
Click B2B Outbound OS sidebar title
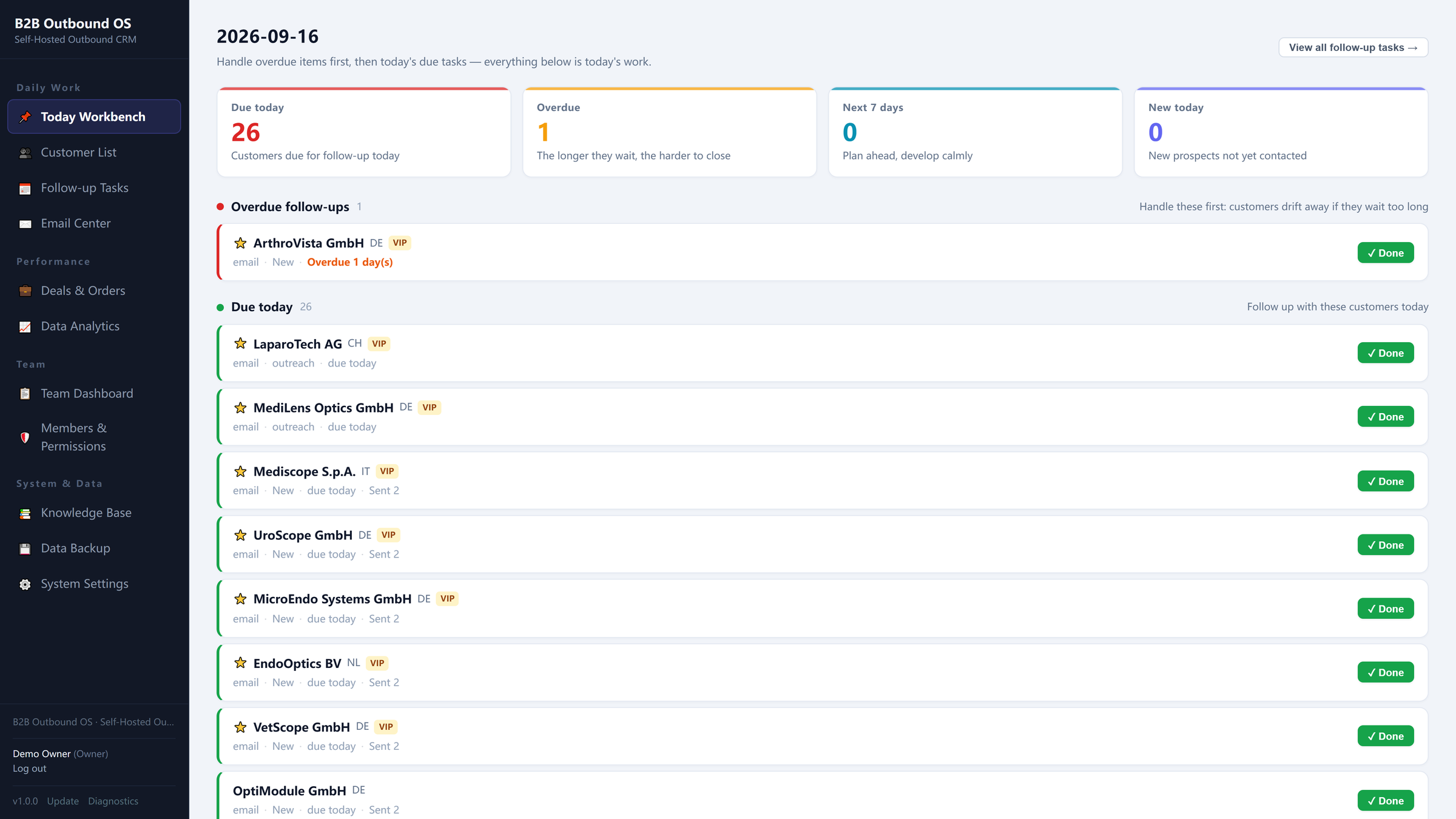pyautogui.click(x=73, y=24)
